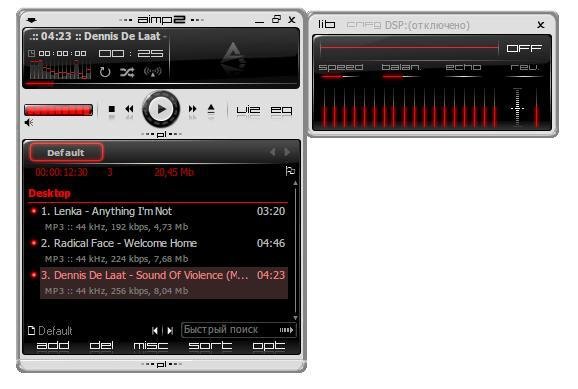
Task: Skip to next track
Action: coord(192,109)
